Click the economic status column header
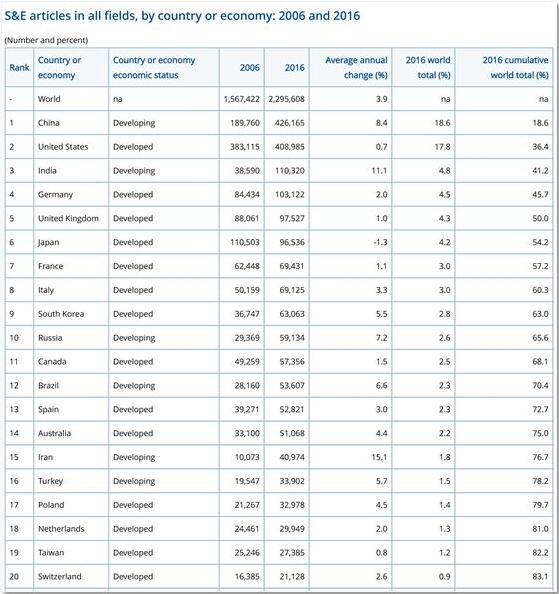 (154, 67)
